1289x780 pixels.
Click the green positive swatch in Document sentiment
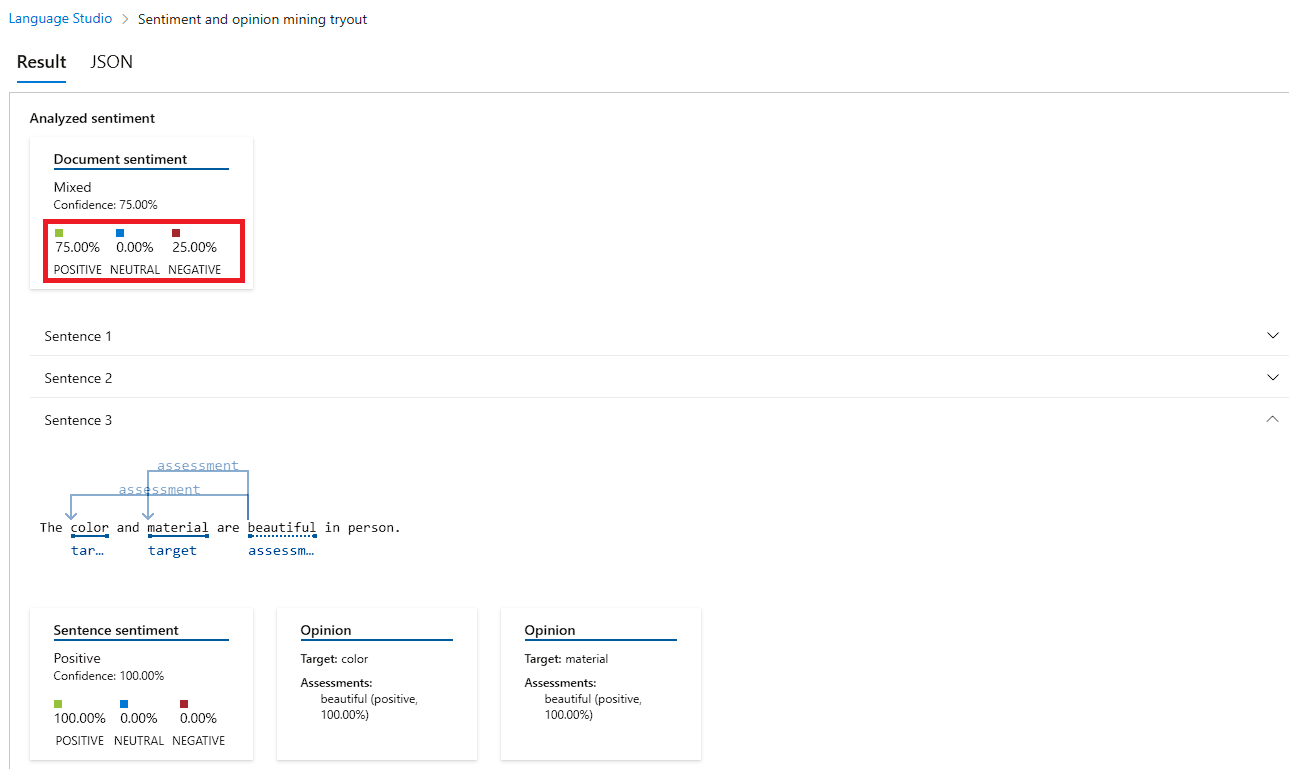point(59,233)
